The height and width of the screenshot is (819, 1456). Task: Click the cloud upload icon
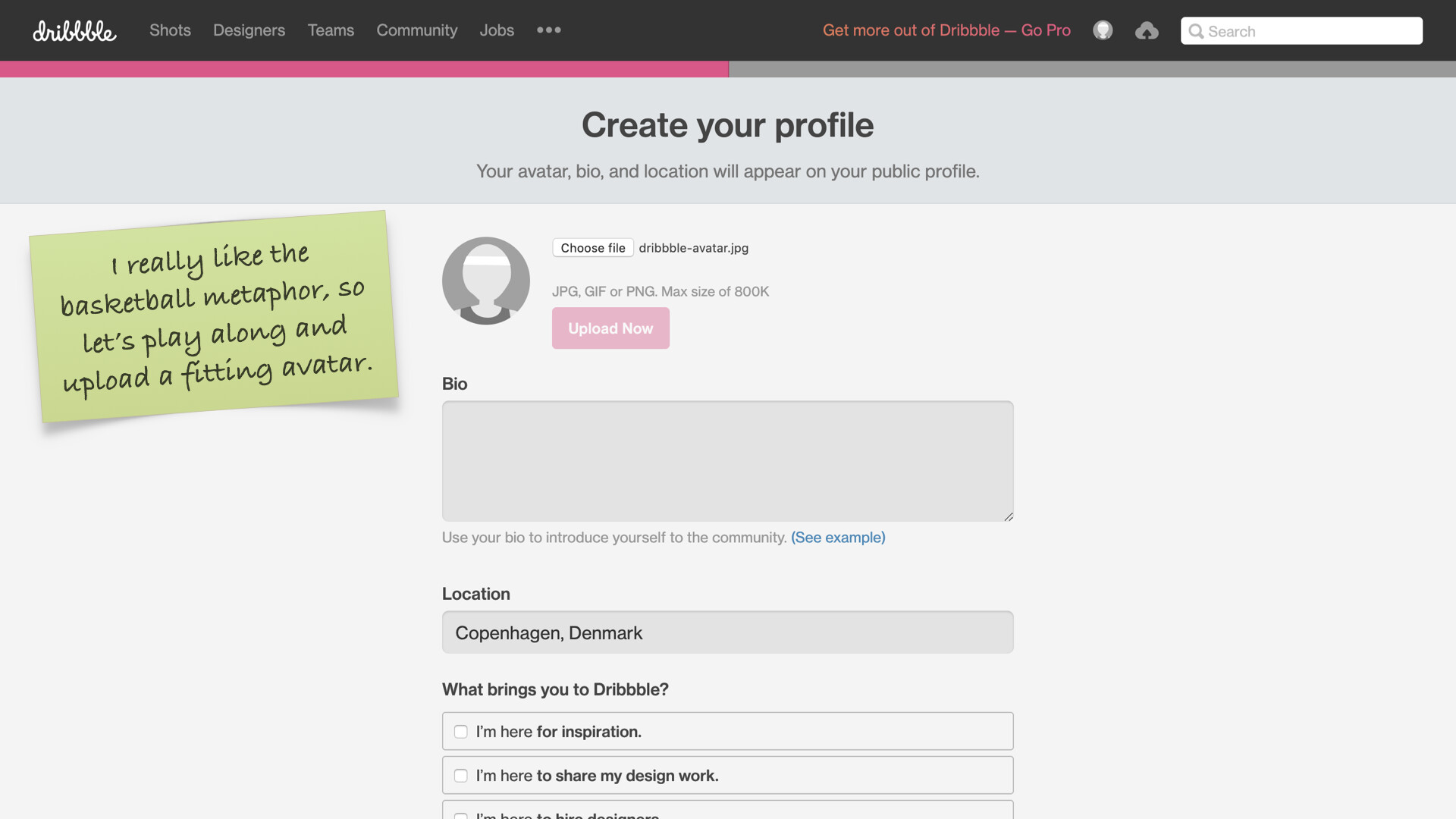1147,30
